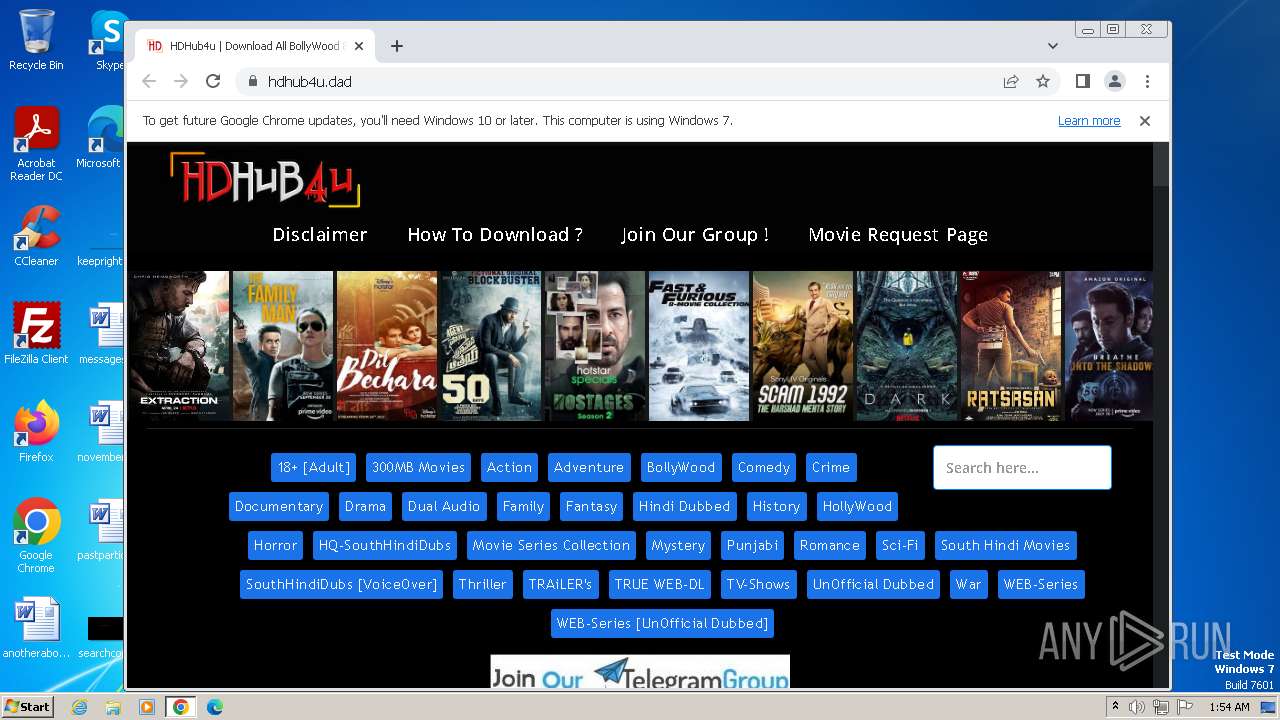This screenshot has width=1280, height=720.
Task: Open Microsoft Edge from the taskbar
Action: point(215,707)
